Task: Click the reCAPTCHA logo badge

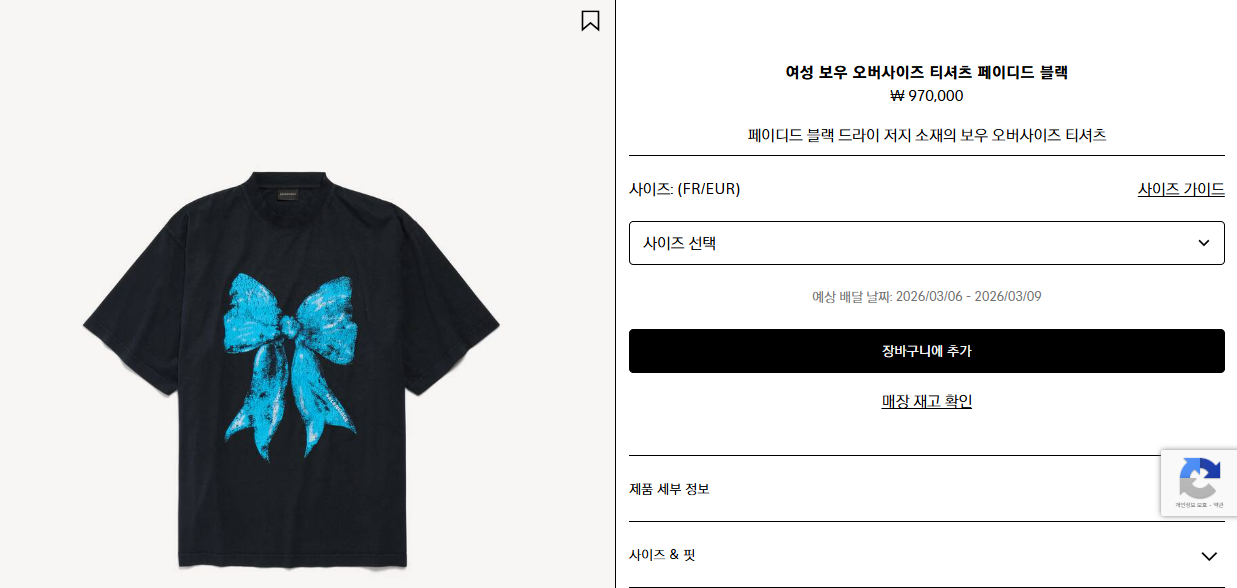Action: coord(1199,477)
